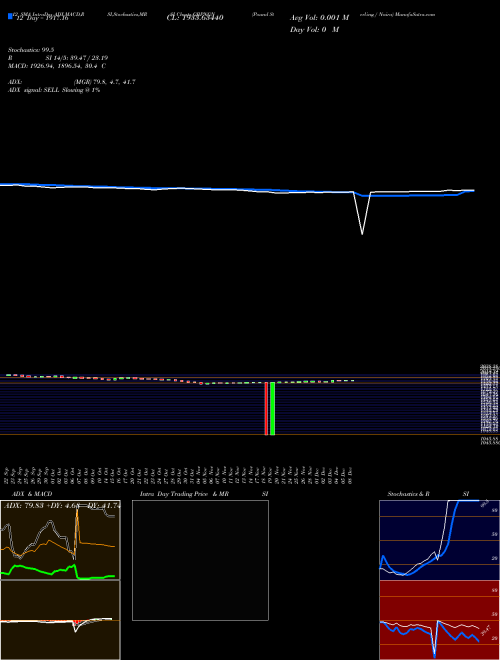The height and width of the screenshot is (660, 500).
Task: Click the empty Intra Day Trading Price panel
Action: [200, 560]
